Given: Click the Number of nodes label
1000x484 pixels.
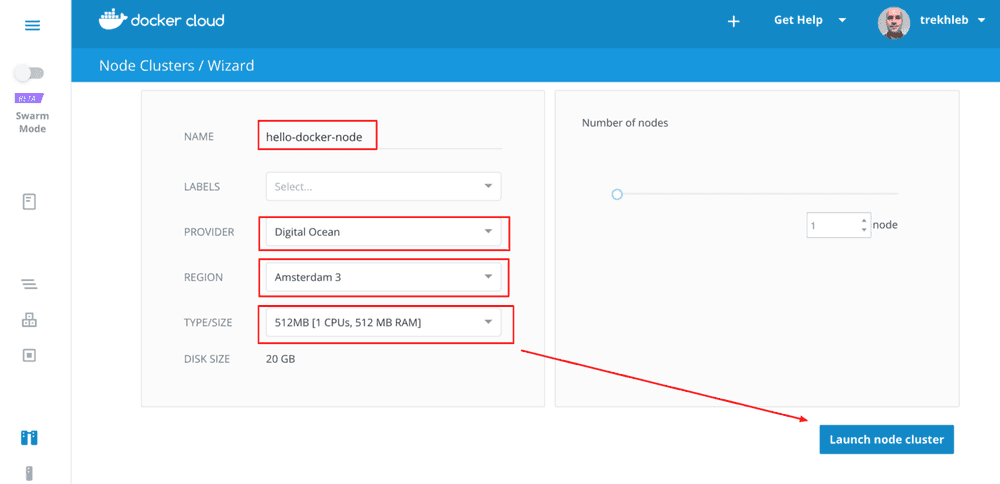Looking at the screenshot, I should point(625,123).
